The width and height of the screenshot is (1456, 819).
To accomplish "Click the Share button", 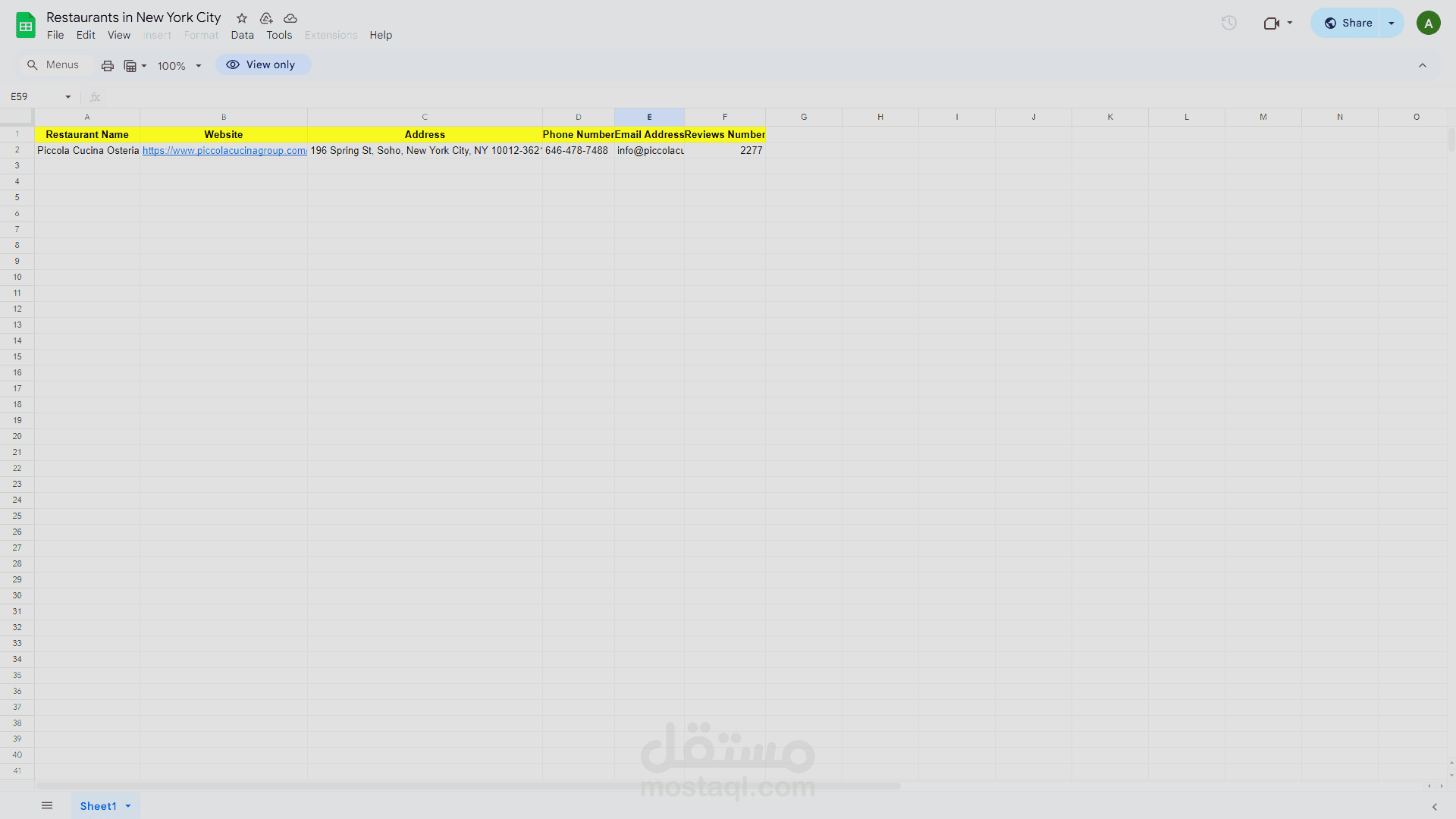I will coord(1348,23).
